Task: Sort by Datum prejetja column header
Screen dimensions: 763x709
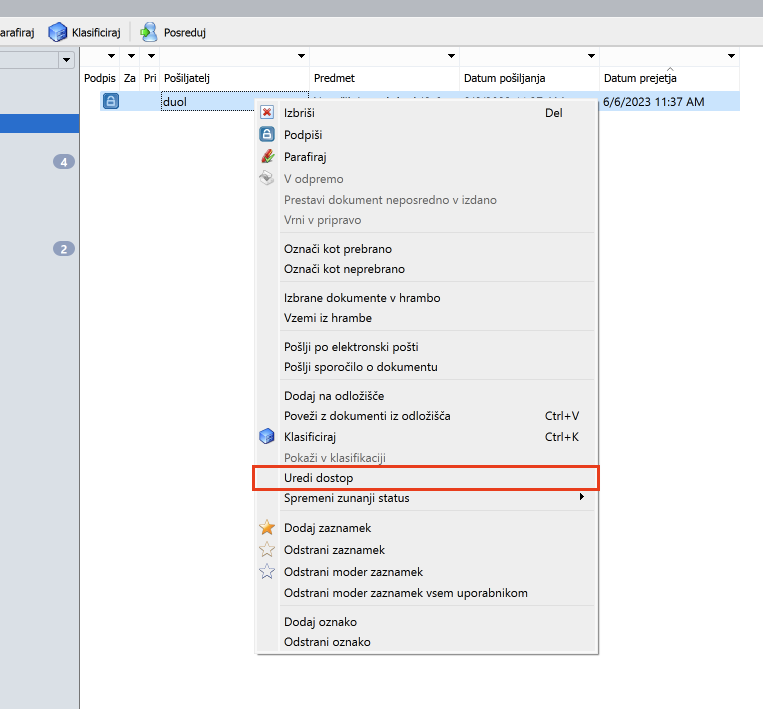Action: [x=640, y=78]
